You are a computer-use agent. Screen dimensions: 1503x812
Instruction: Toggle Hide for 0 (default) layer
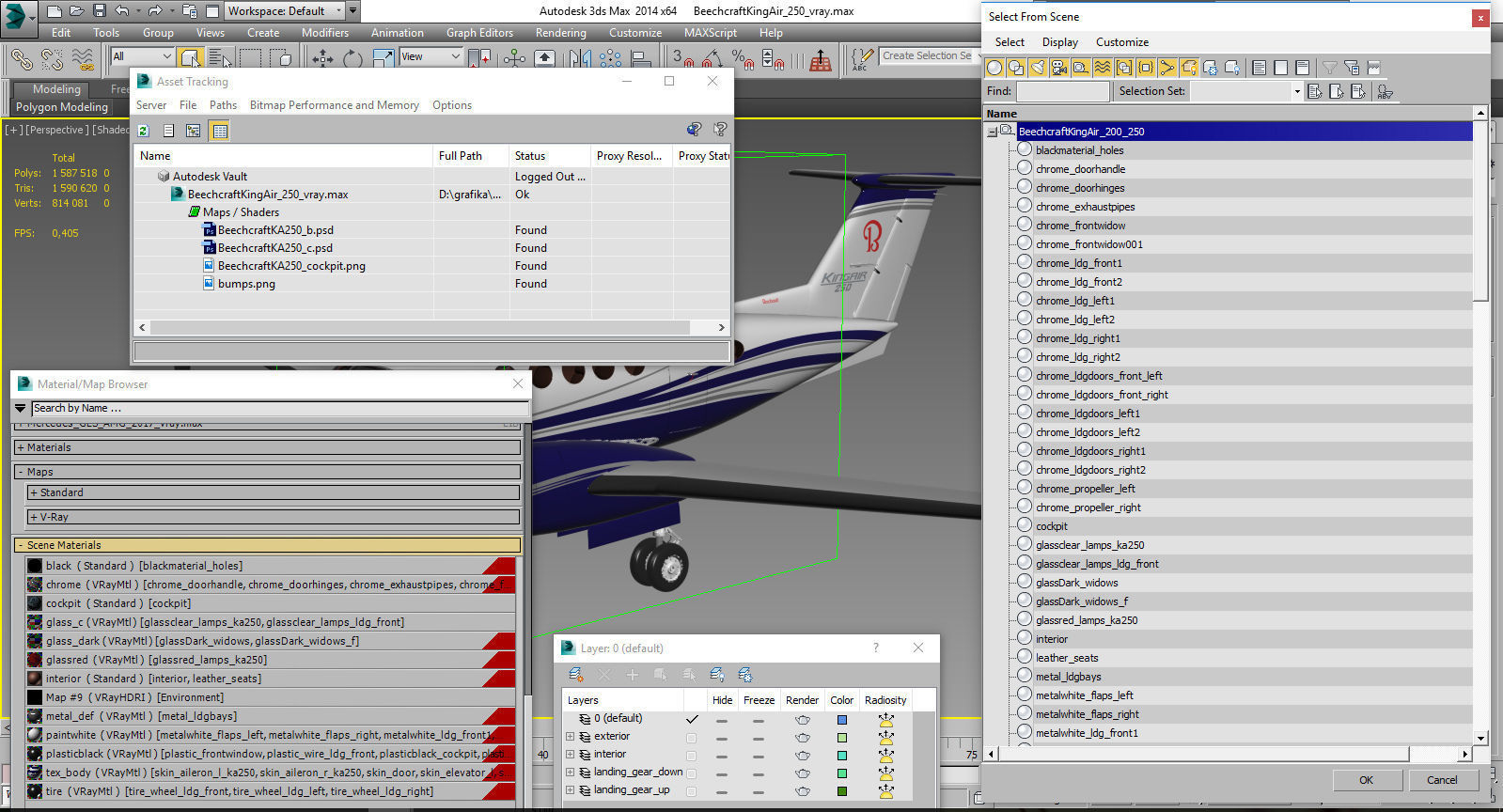point(722,720)
